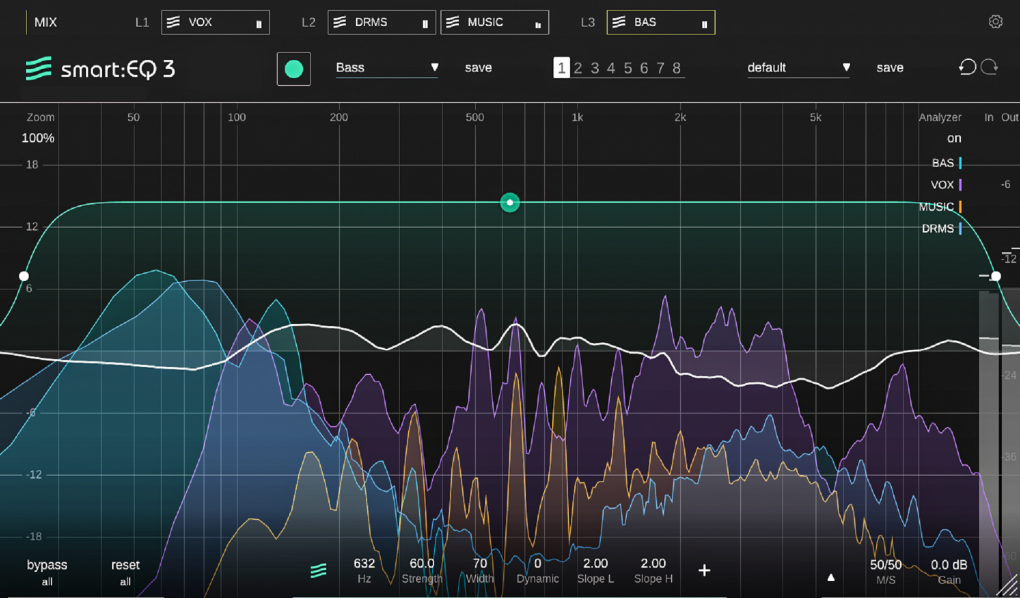Click the VOX track level meter icon
The image size is (1020, 598).
pyautogui.click(x=259, y=24)
